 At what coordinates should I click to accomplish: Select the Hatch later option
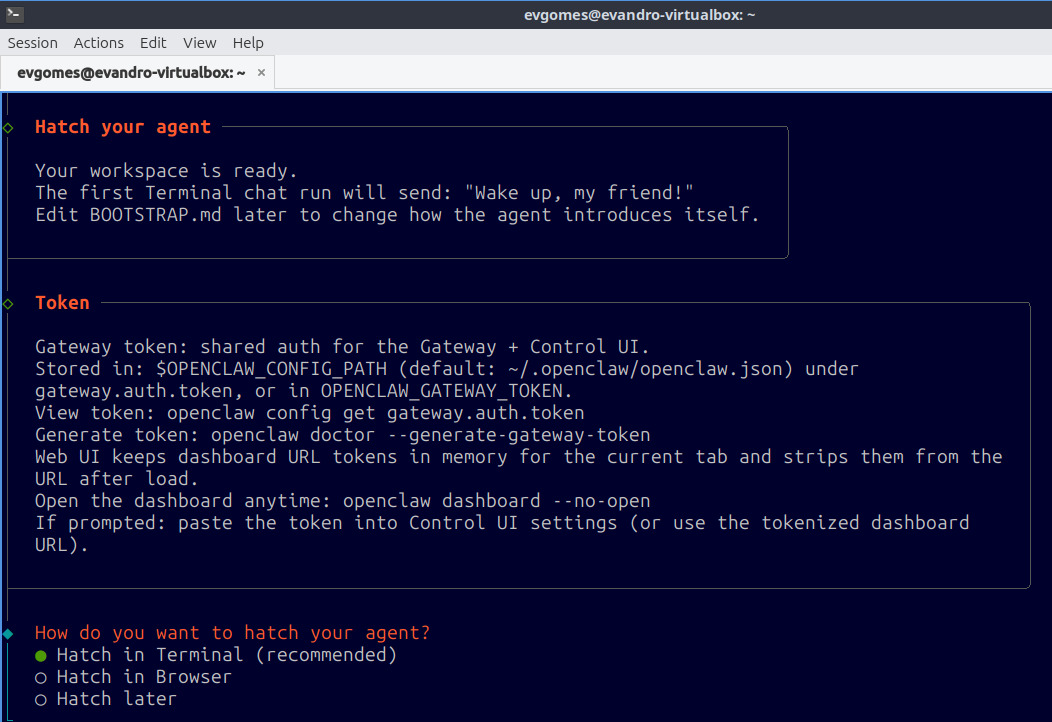tap(106, 699)
